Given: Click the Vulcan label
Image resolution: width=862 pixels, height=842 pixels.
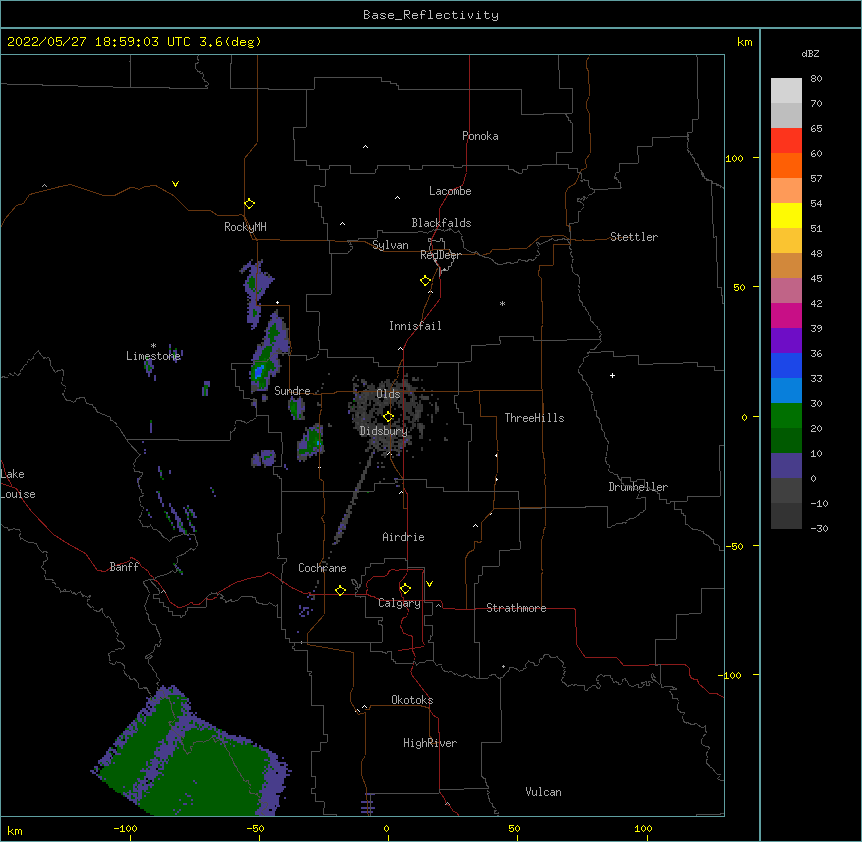Looking at the screenshot, I should point(543,792).
